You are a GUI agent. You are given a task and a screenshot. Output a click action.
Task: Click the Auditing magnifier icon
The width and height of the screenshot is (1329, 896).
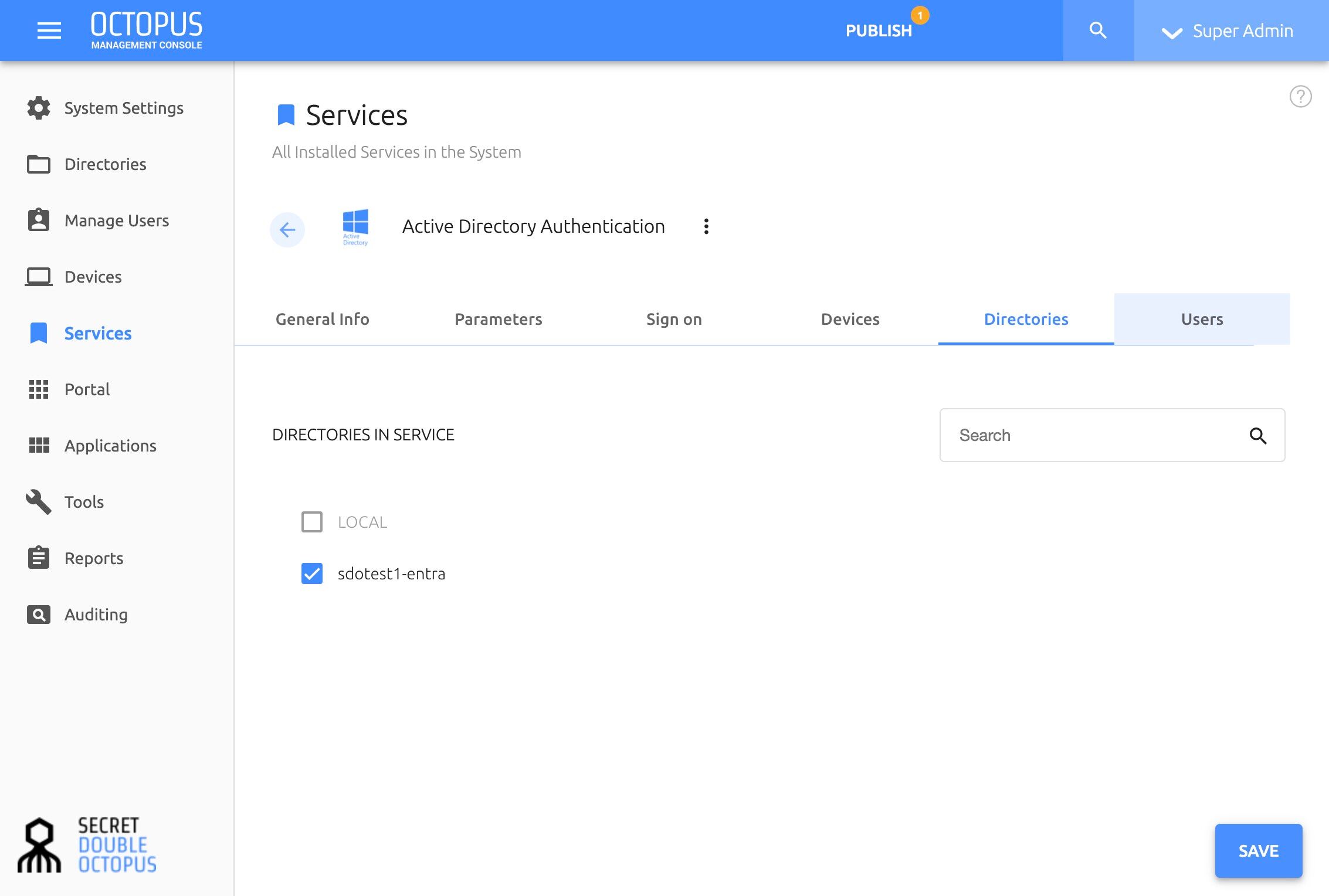[39, 615]
